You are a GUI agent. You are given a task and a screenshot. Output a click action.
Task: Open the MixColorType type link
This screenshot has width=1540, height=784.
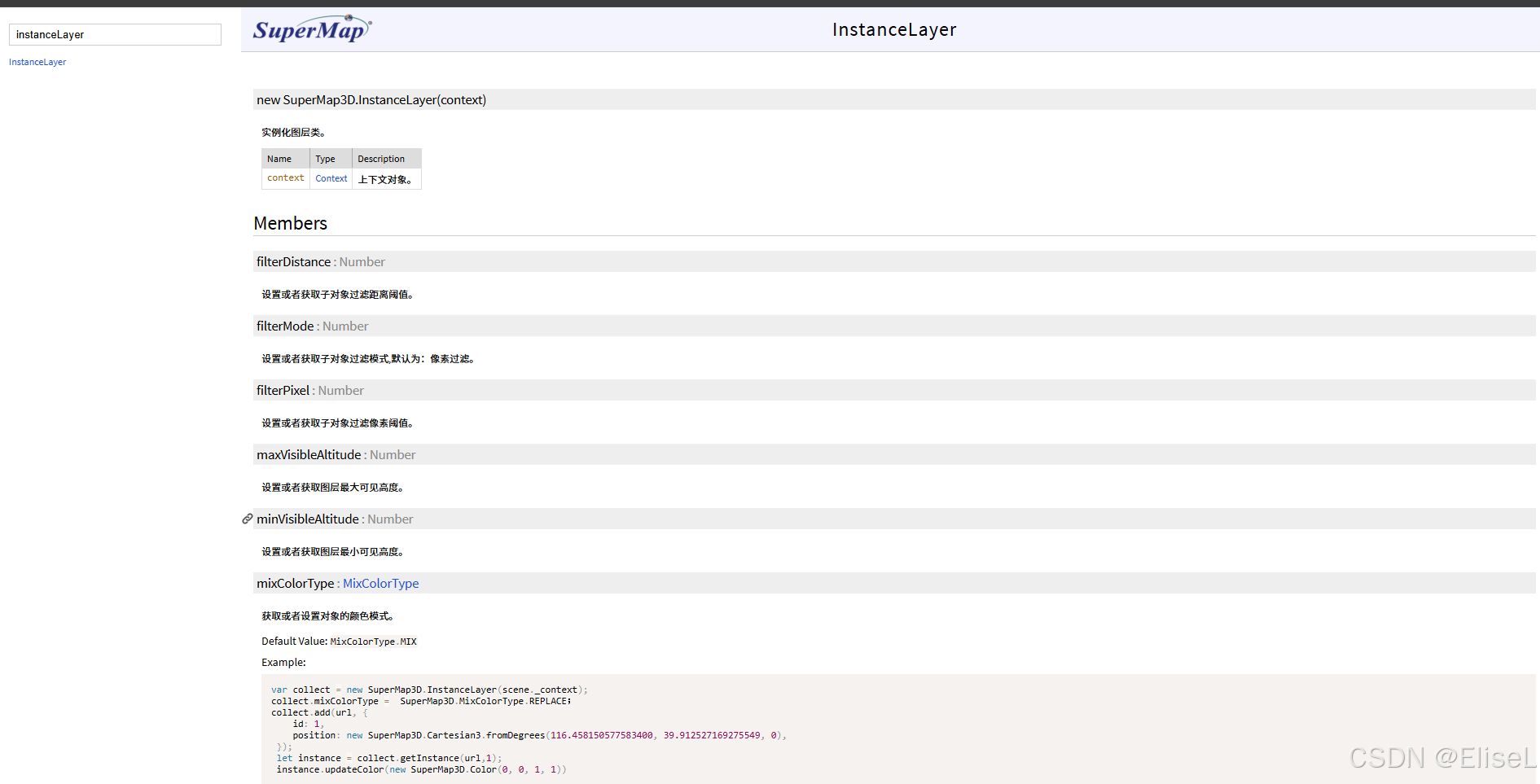click(380, 583)
